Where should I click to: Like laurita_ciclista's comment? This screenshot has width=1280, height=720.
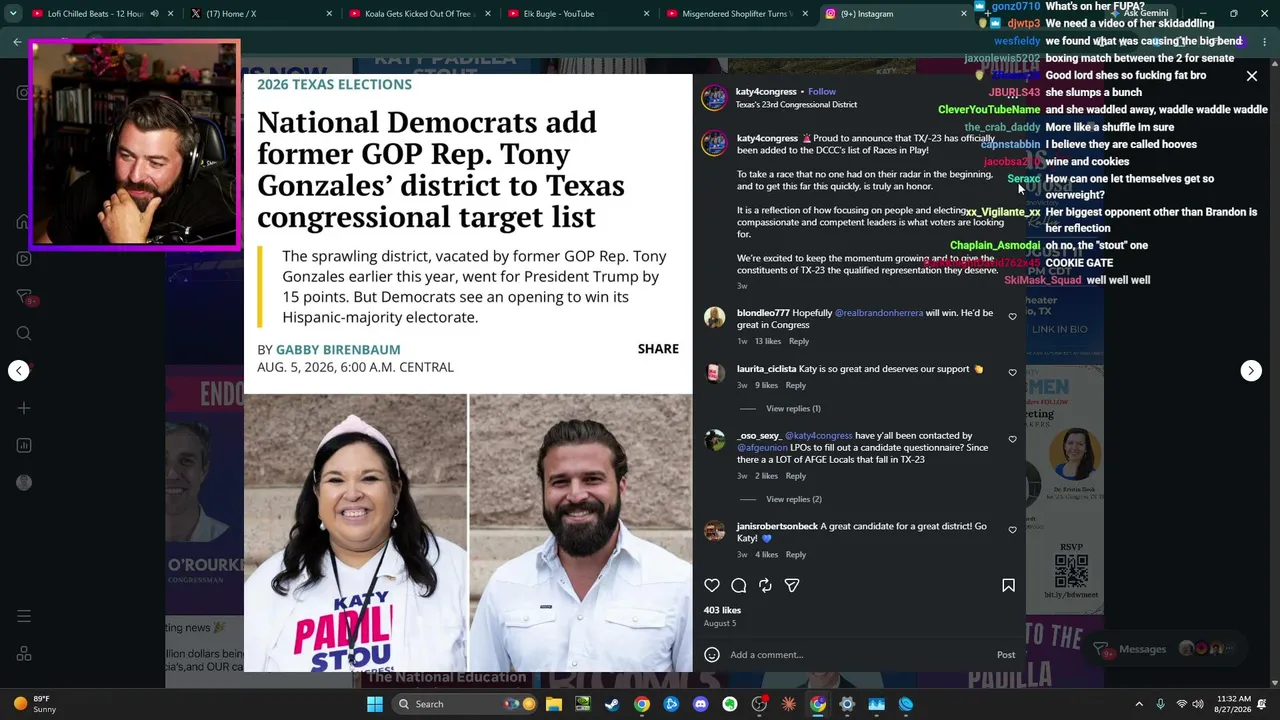coord(1012,373)
